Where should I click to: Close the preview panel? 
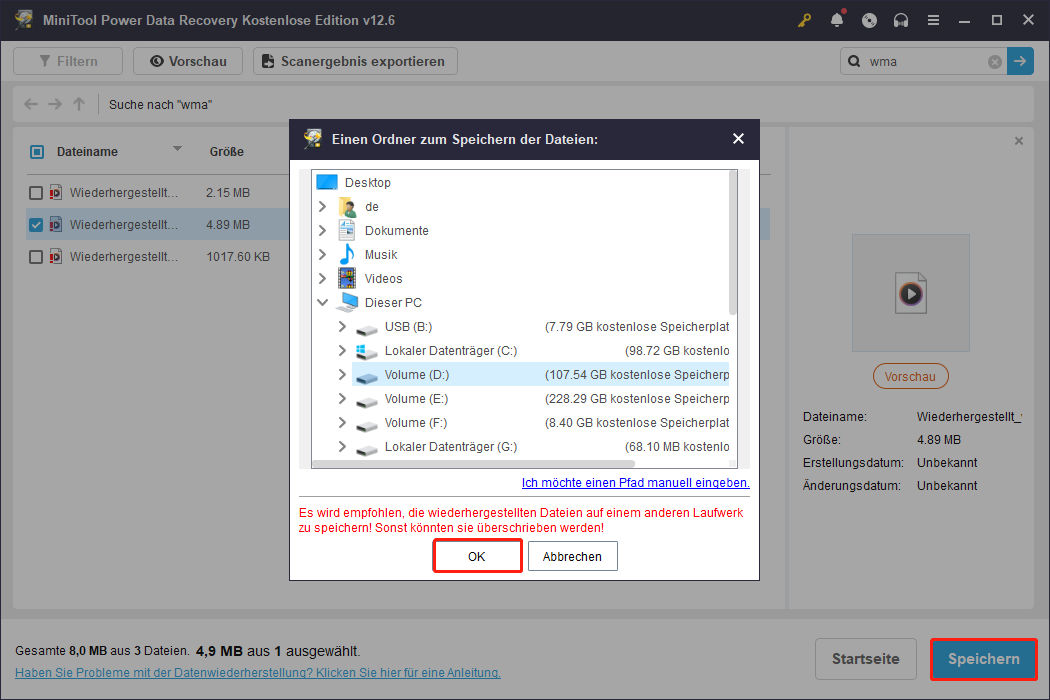[1019, 141]
